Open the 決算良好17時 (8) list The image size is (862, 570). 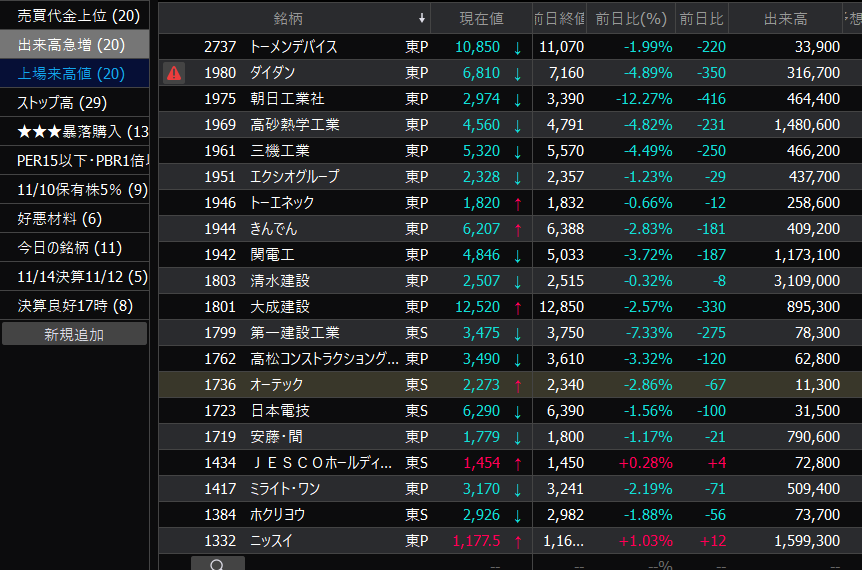(x=75, y=305)
